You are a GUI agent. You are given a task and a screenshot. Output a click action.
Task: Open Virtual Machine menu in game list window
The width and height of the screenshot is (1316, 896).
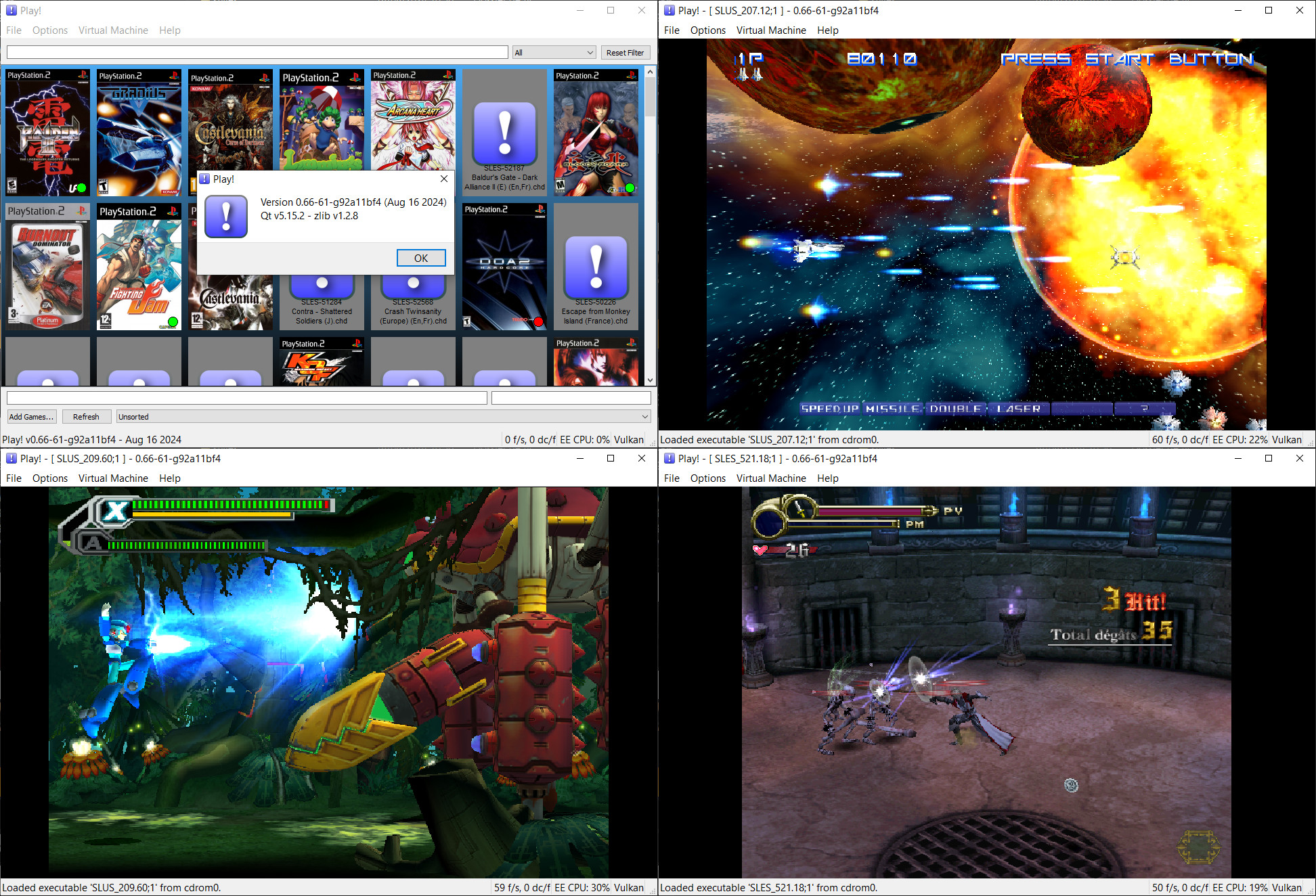113,30
